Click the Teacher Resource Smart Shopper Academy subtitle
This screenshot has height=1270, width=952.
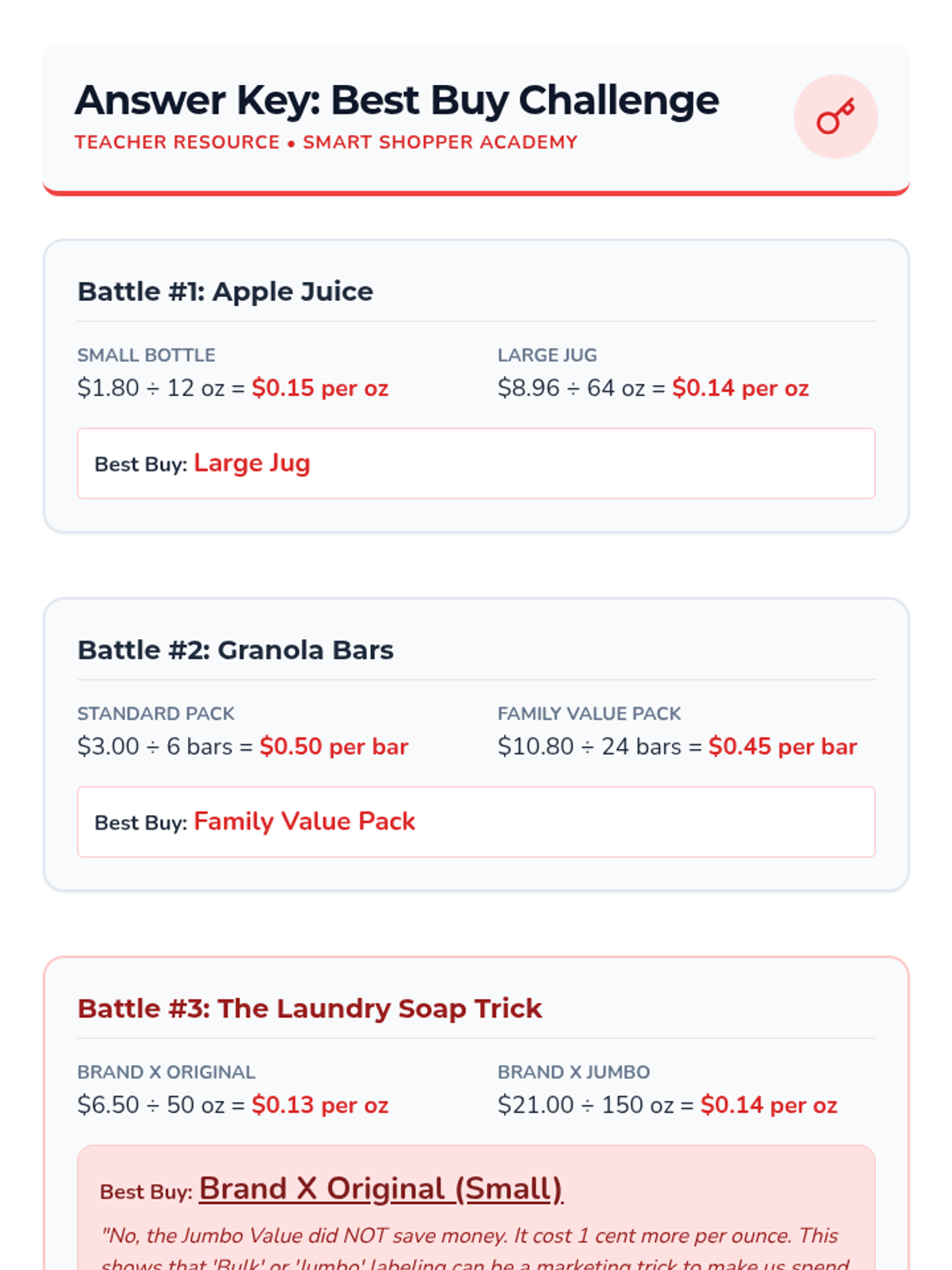[325, 143]
